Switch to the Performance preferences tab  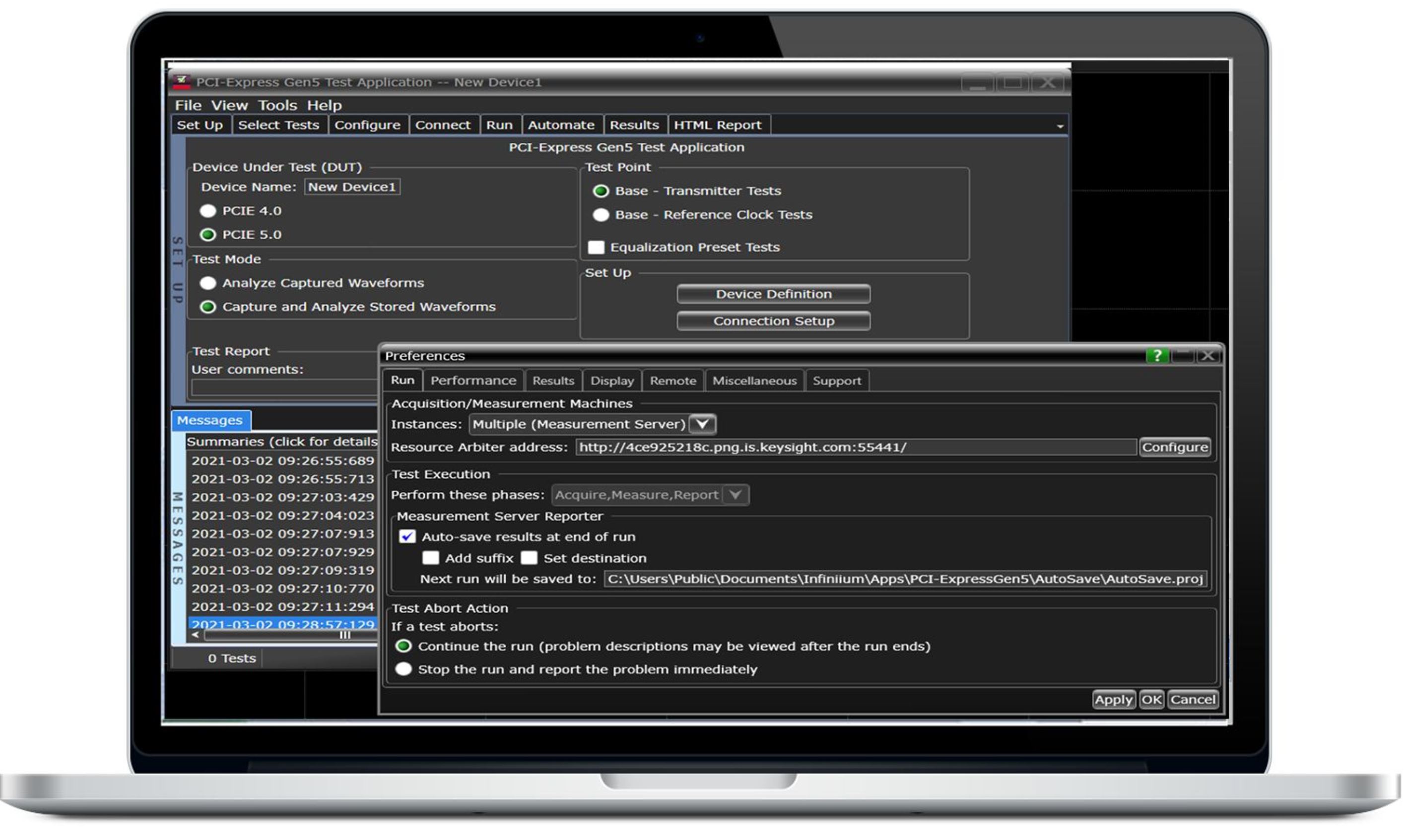[473, 381]
